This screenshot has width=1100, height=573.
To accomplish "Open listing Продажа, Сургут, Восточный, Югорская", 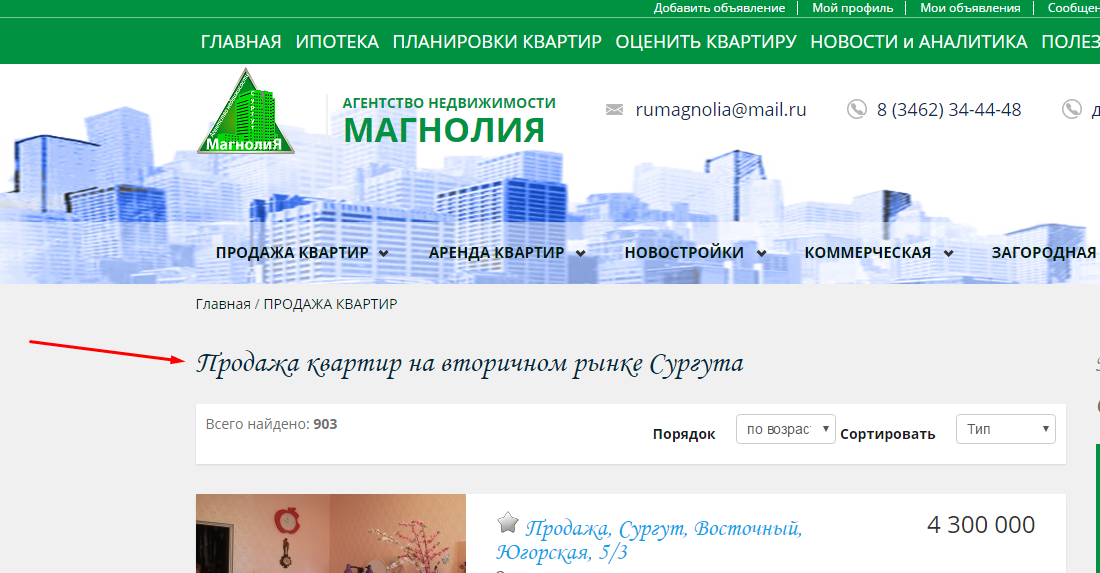I will [649, 540].
